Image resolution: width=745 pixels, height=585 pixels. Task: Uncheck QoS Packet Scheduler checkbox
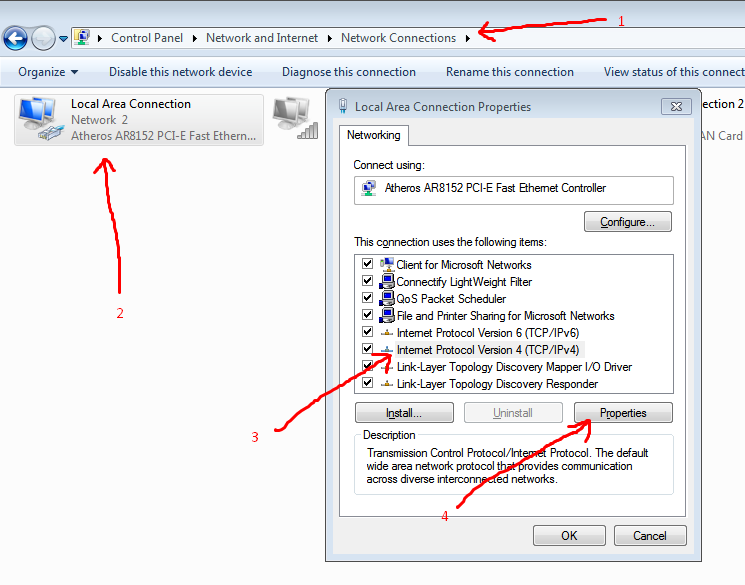pyautogui.click(x=367, y=297)
